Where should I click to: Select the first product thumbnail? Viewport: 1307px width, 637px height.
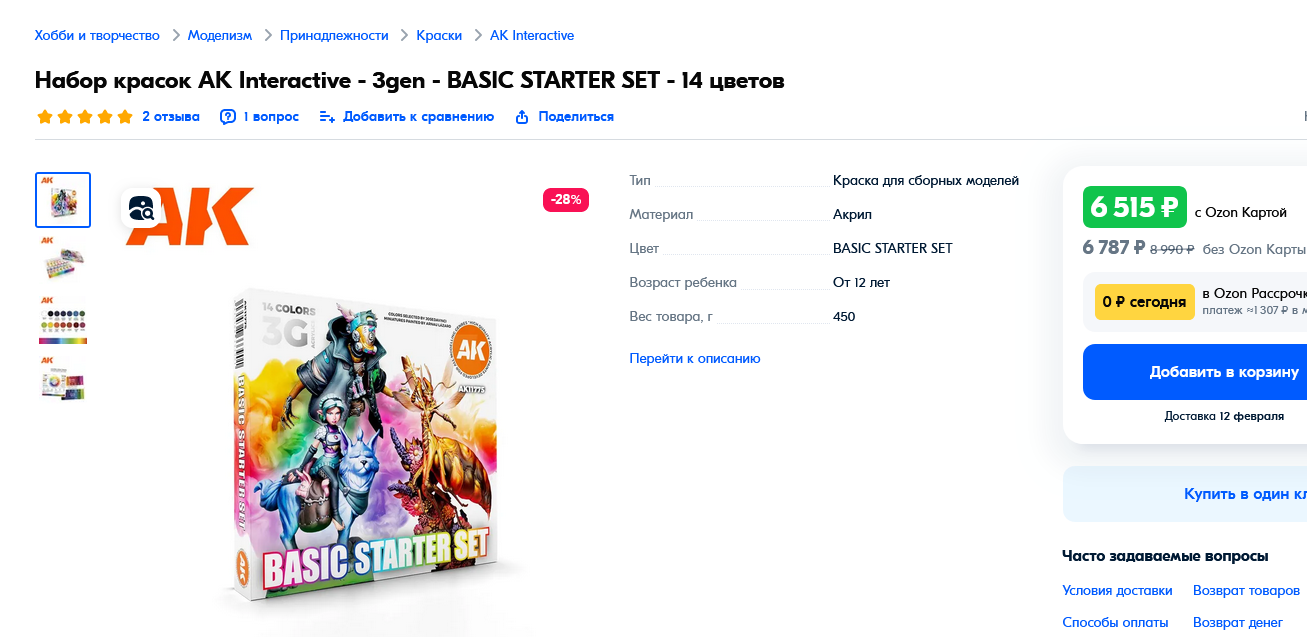63,200
